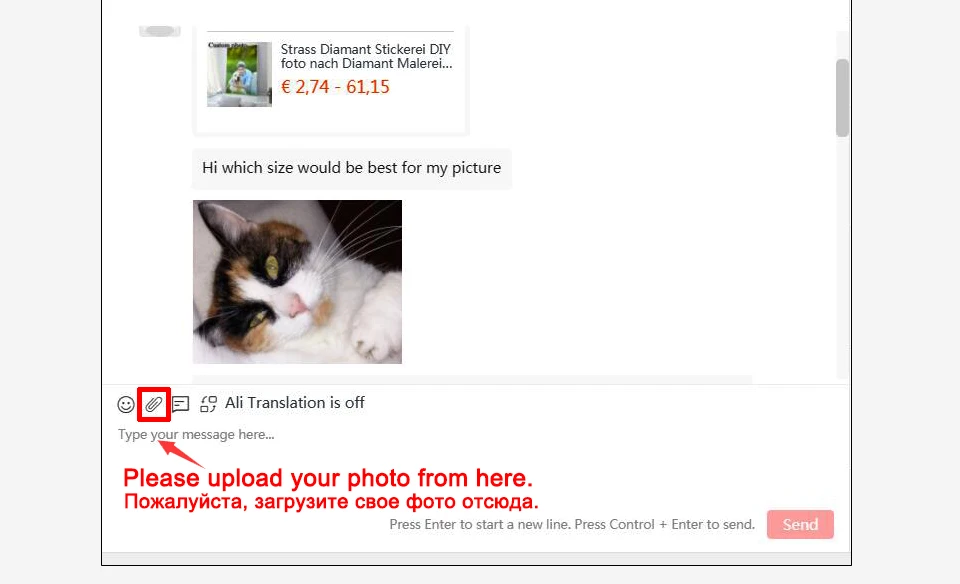The image size is (960, 584).
Task: Toggle the 'Ali Translation is off' label
Action: pos(294,403)
